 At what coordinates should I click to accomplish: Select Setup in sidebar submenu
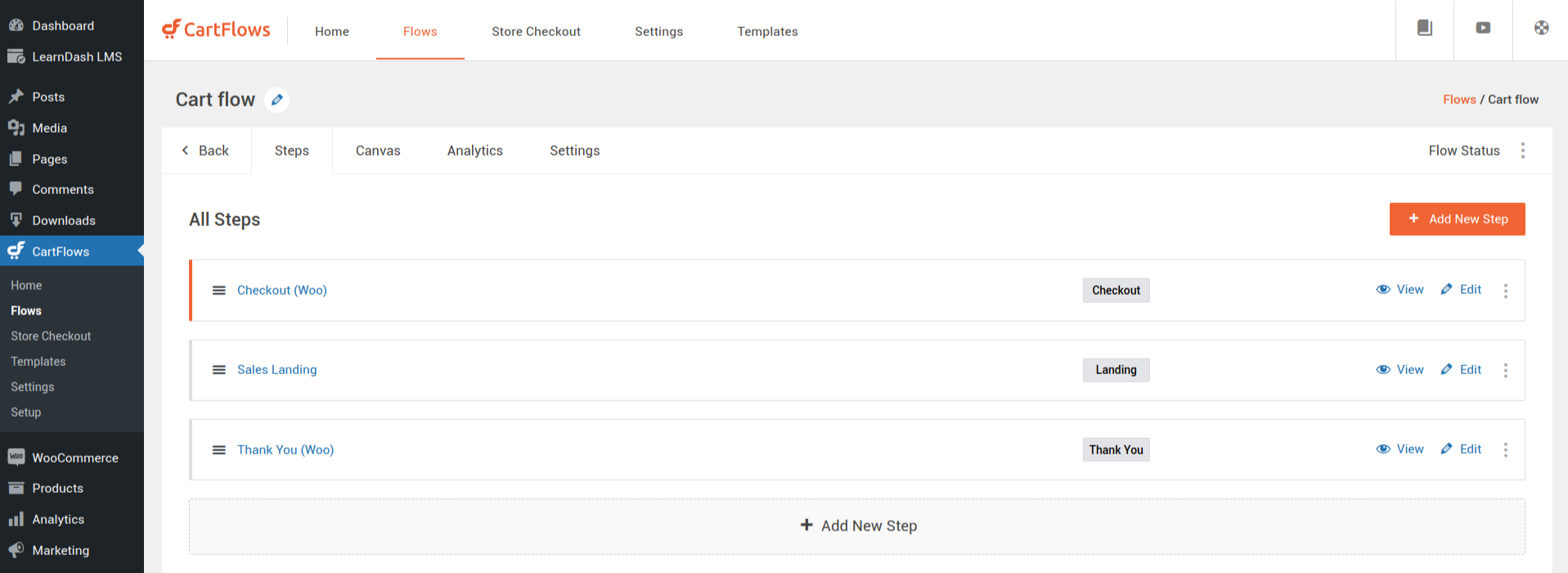click(26, 413)
